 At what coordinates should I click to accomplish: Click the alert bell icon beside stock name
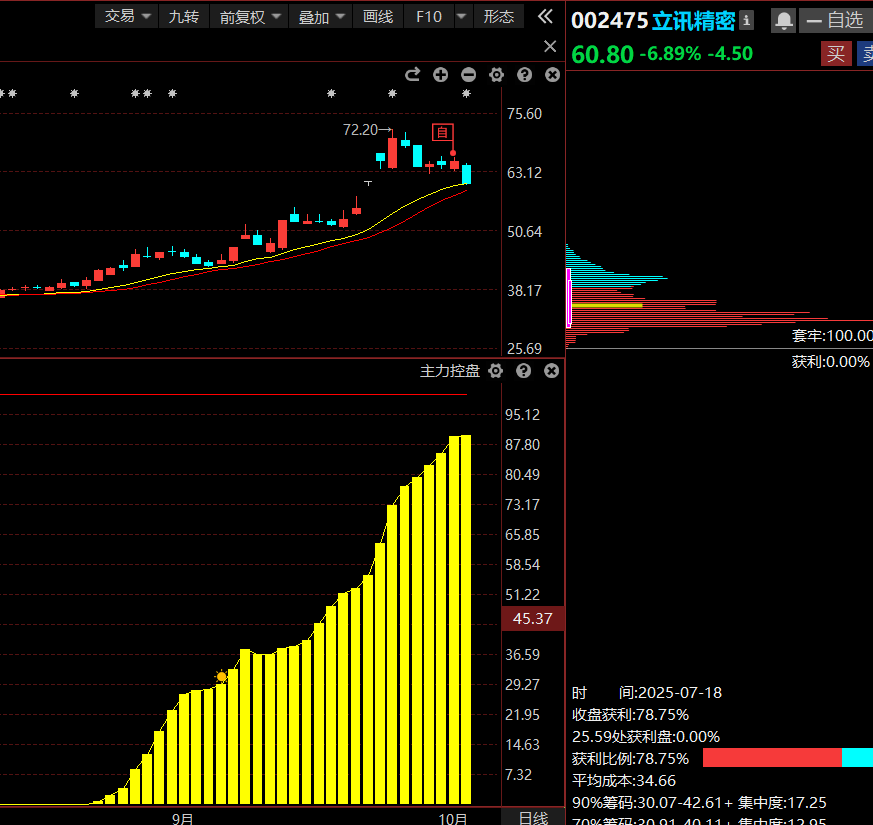[x=783, y=20]
